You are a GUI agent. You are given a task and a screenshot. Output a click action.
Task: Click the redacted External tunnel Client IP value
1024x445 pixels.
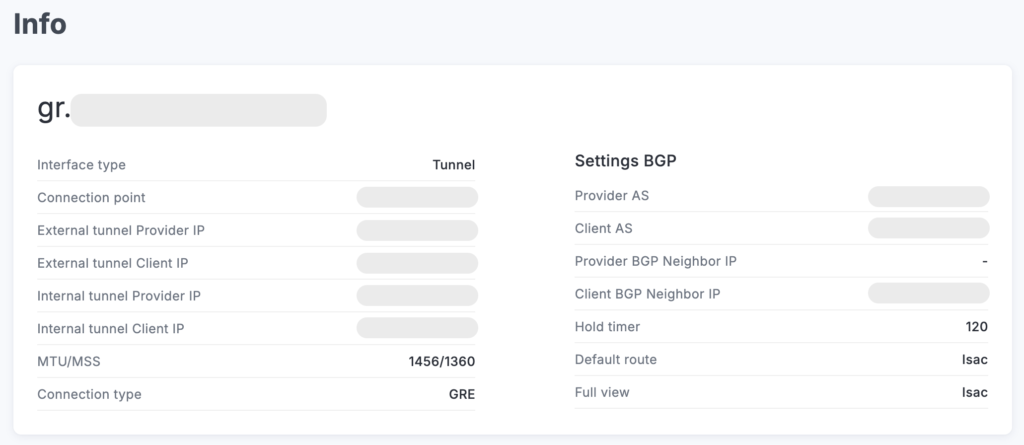417,263
